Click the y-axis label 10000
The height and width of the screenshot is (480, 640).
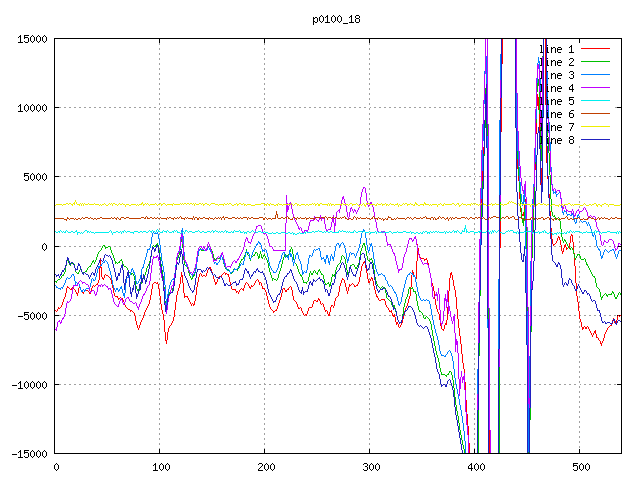[x=32, y=108]
